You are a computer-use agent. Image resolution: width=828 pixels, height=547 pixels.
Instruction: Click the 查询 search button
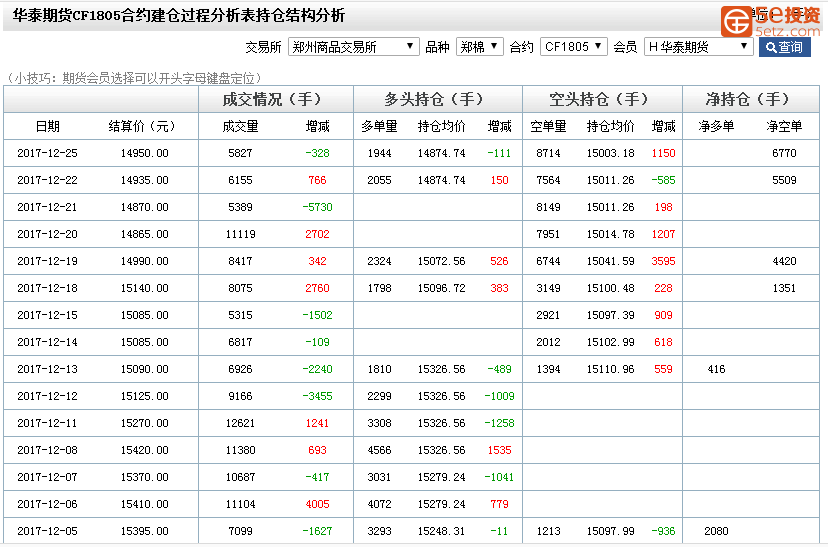pos(784,47)
